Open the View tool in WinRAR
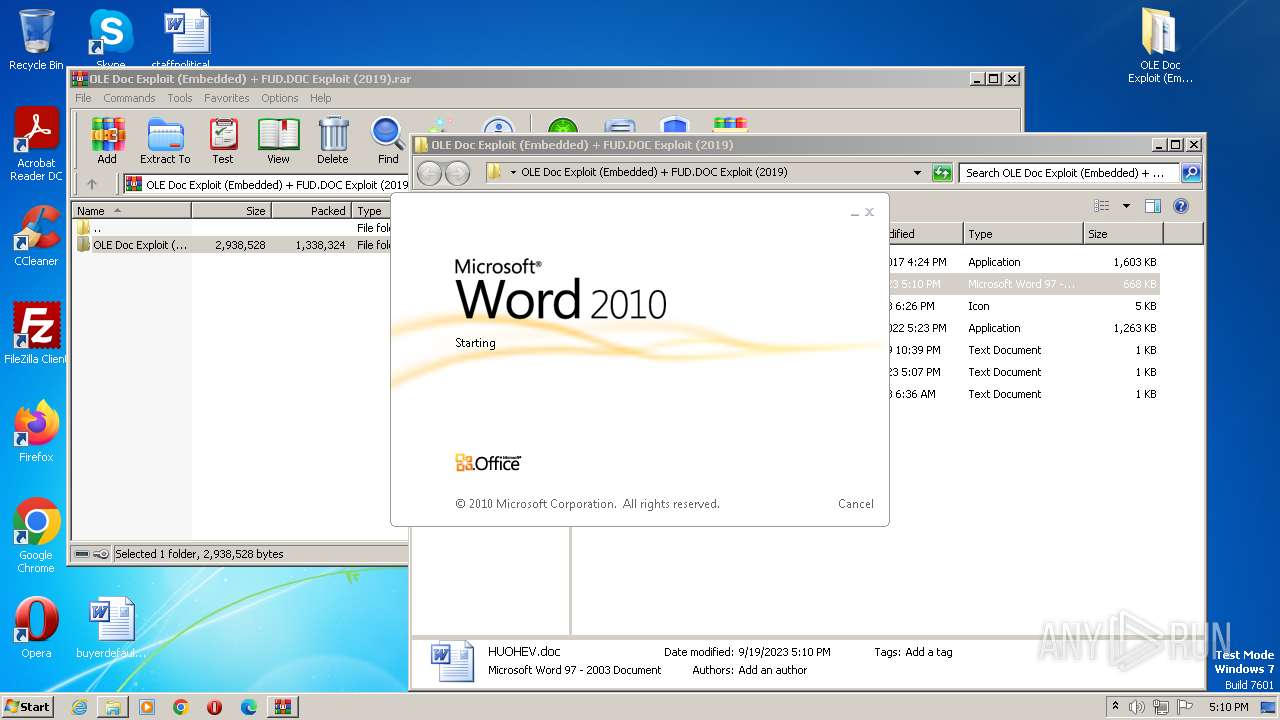The image size is (1280, 720). (x=278, y=141)
